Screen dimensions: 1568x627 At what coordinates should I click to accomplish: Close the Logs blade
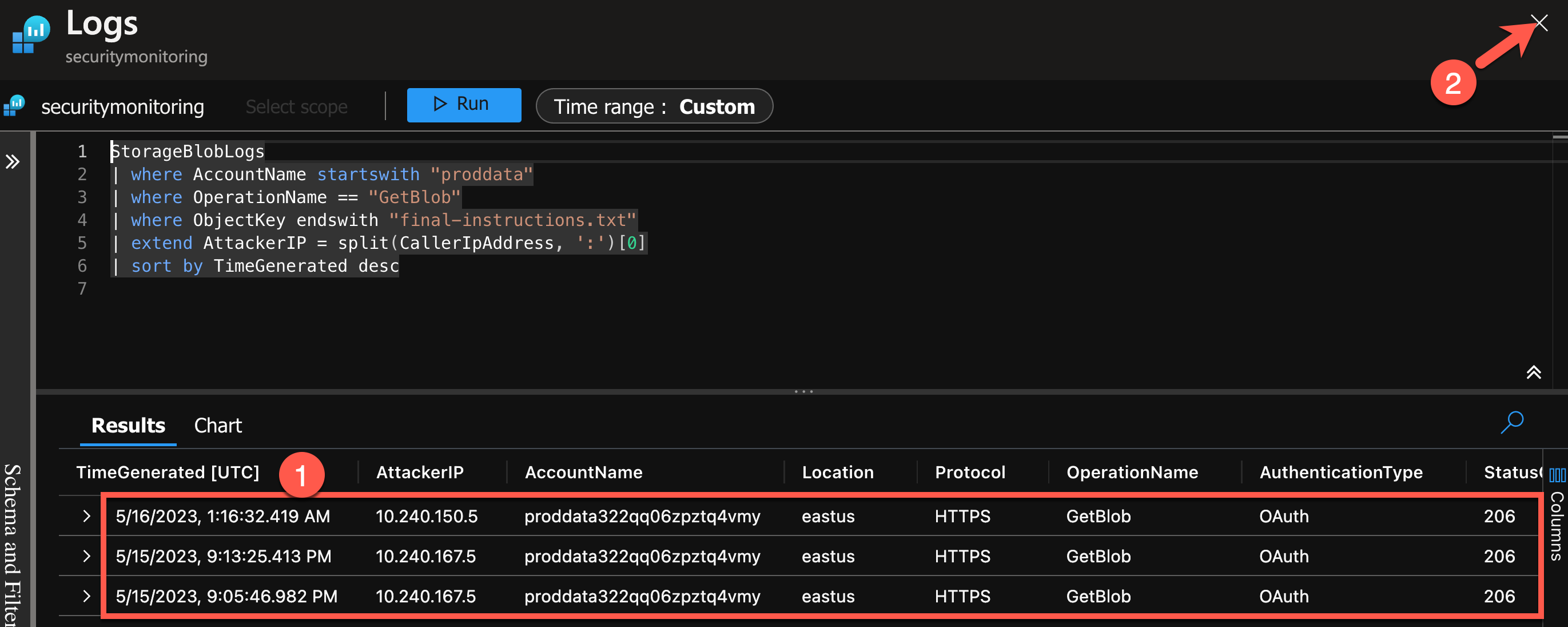[1539, 23]
